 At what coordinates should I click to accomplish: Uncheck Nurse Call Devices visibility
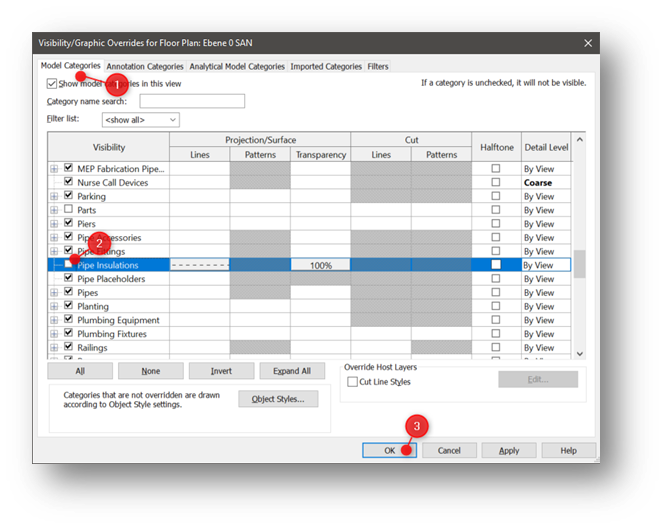point(68,181)
